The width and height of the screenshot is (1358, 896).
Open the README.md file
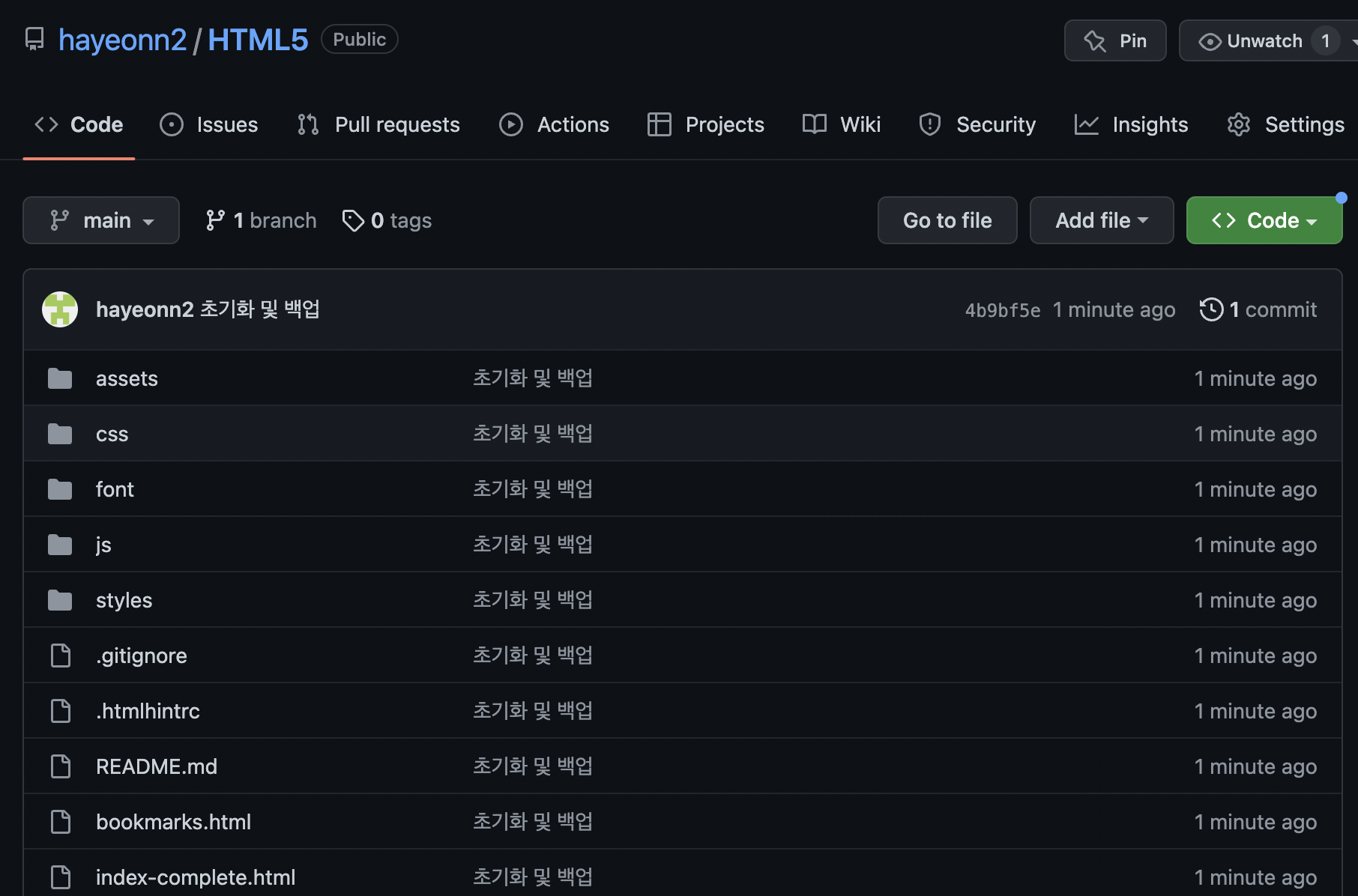(157, 766)
